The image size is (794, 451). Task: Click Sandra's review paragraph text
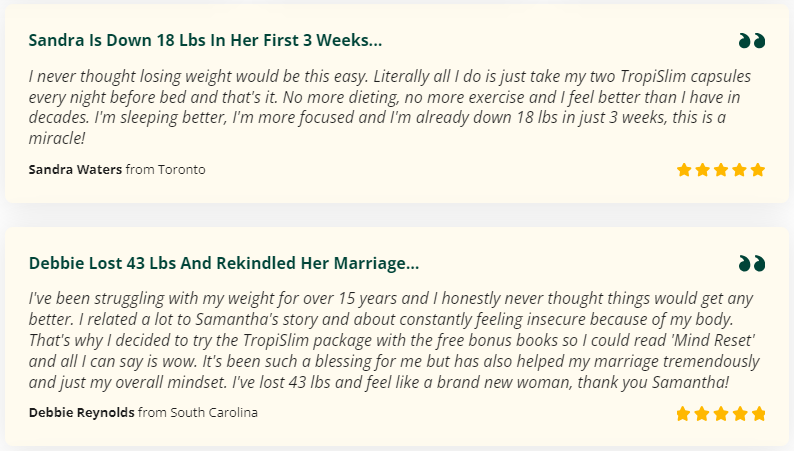click(390, 107)
